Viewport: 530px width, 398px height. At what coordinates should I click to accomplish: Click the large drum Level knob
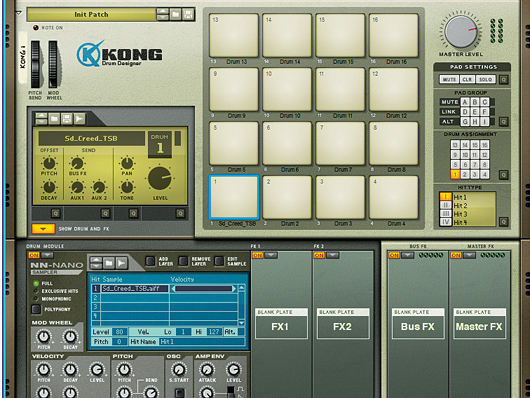[x=160, y=178]
